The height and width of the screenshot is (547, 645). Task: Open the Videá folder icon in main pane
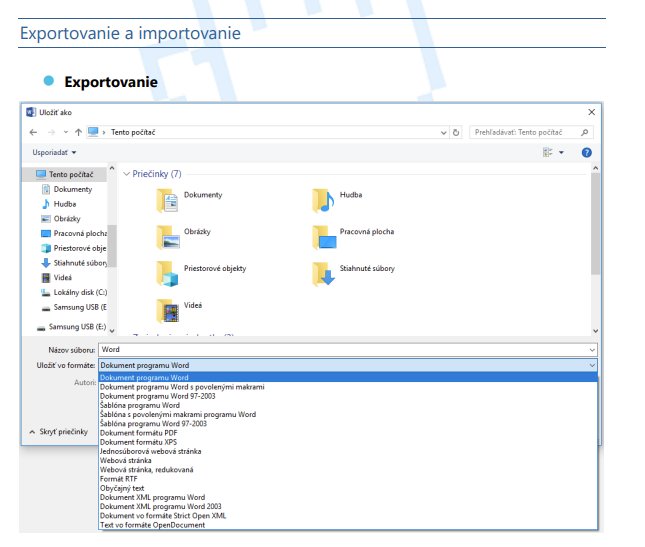[167, 309]
